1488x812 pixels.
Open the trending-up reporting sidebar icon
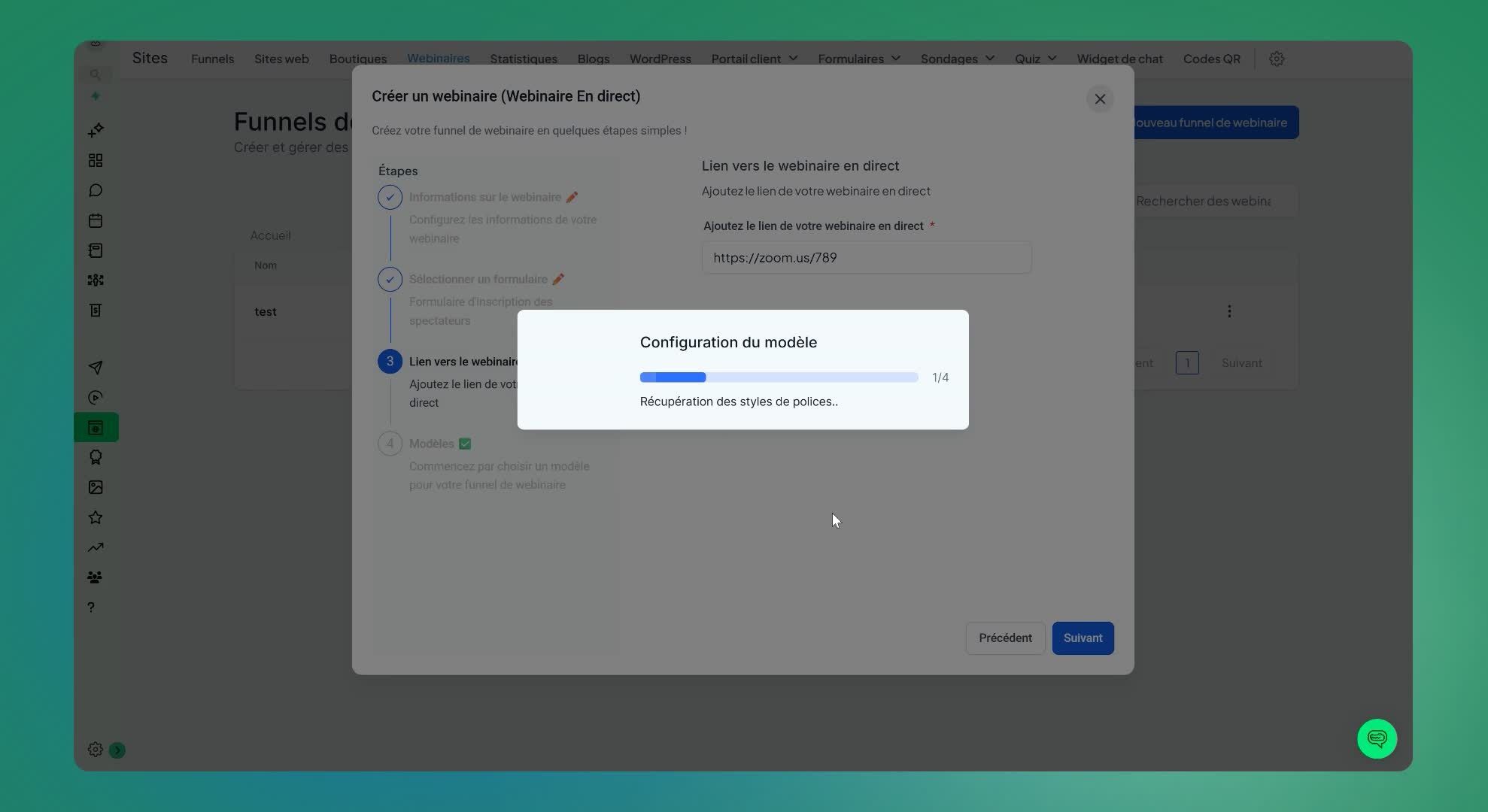pyautogui.click(x=96, y=547)
